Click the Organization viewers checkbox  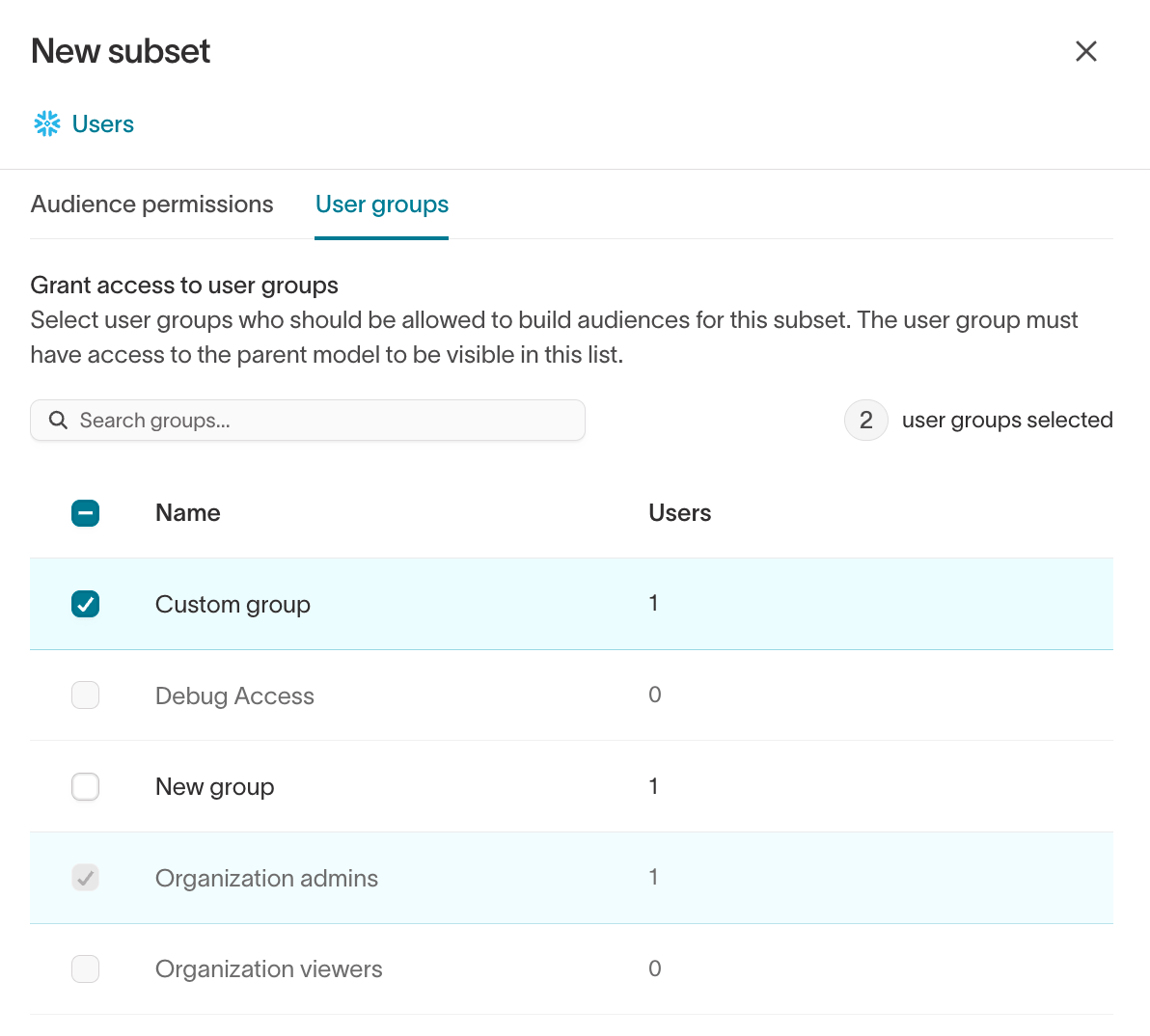[85, 969]
